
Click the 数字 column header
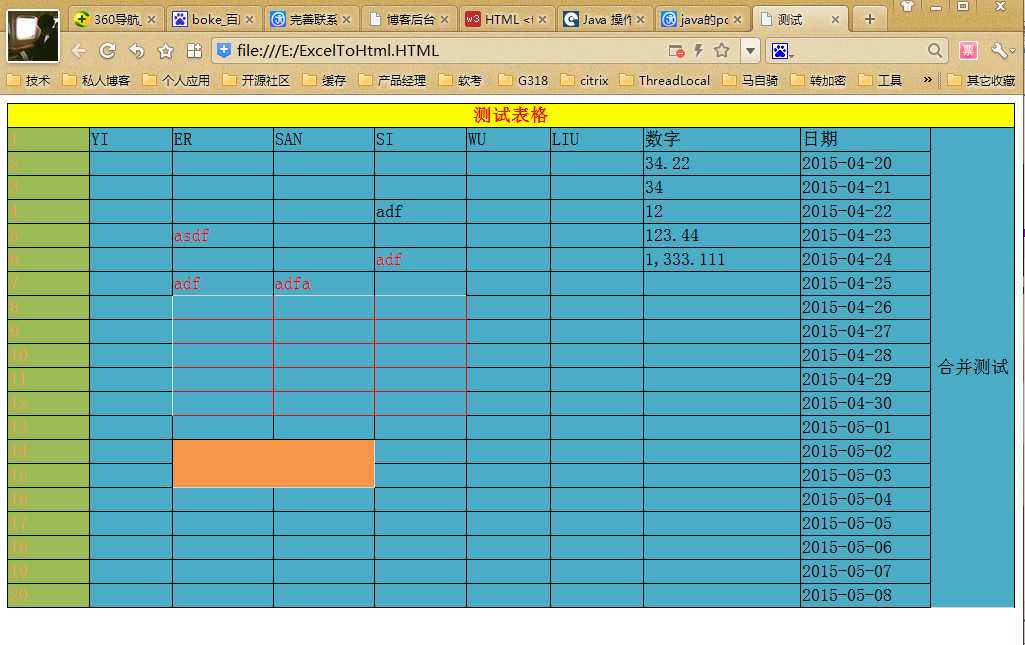pos(722,139)
